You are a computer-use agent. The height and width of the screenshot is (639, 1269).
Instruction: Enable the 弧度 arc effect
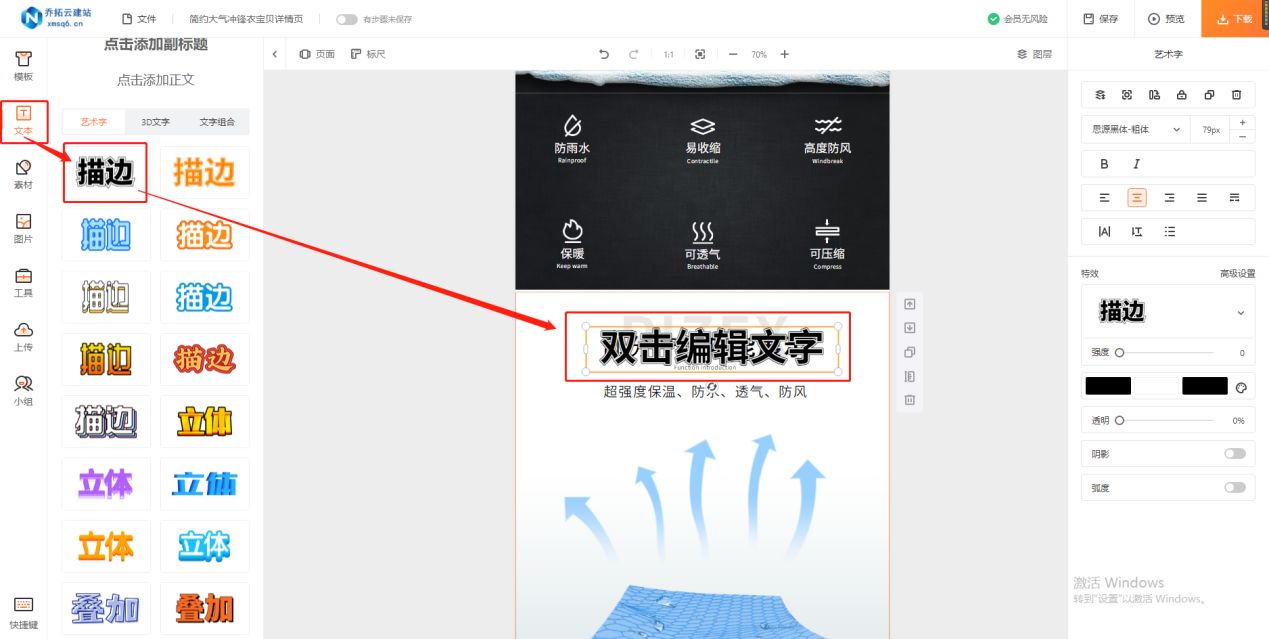(1237, 487)
